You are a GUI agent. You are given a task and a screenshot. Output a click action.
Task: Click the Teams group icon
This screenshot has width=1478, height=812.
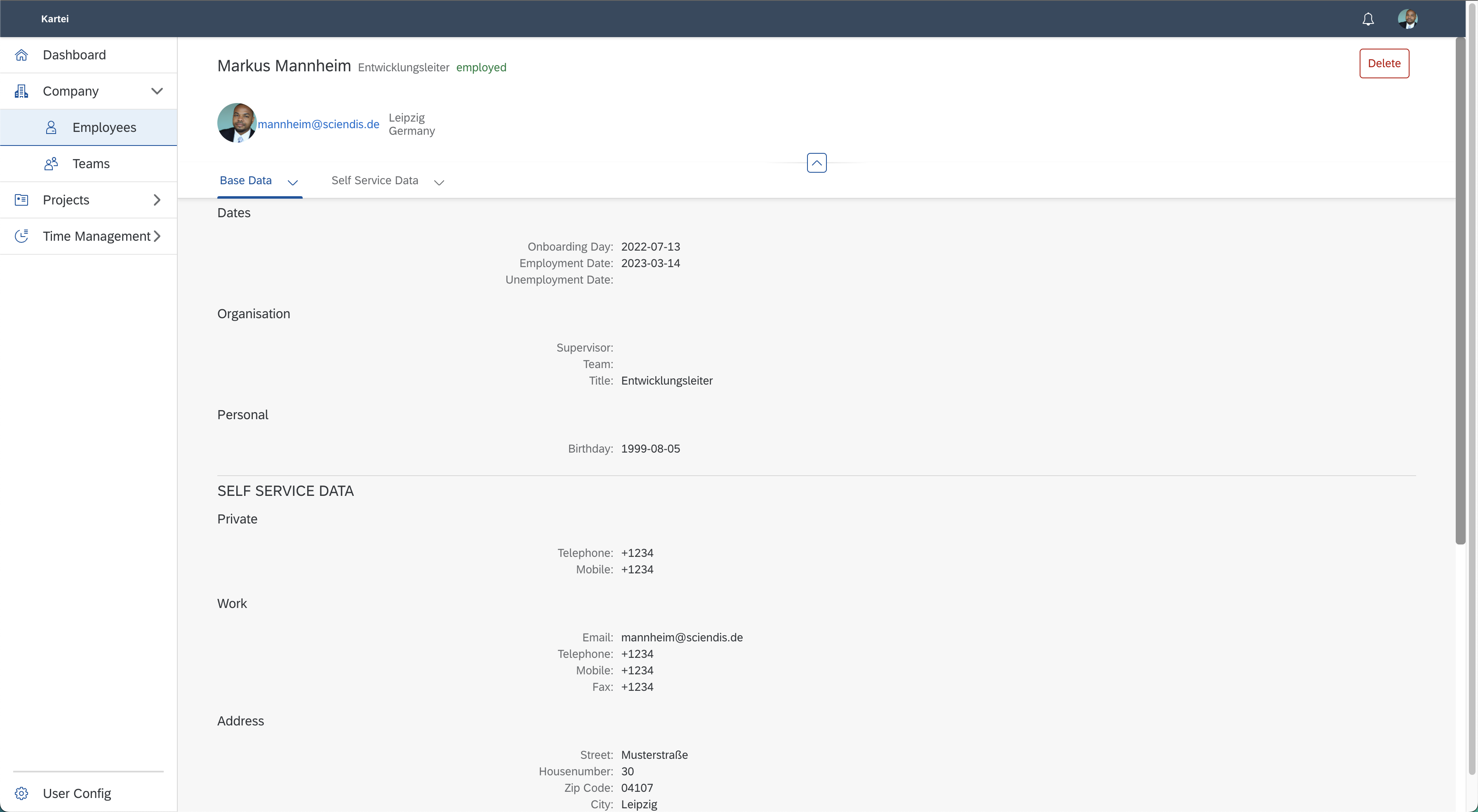click(51, 164)
